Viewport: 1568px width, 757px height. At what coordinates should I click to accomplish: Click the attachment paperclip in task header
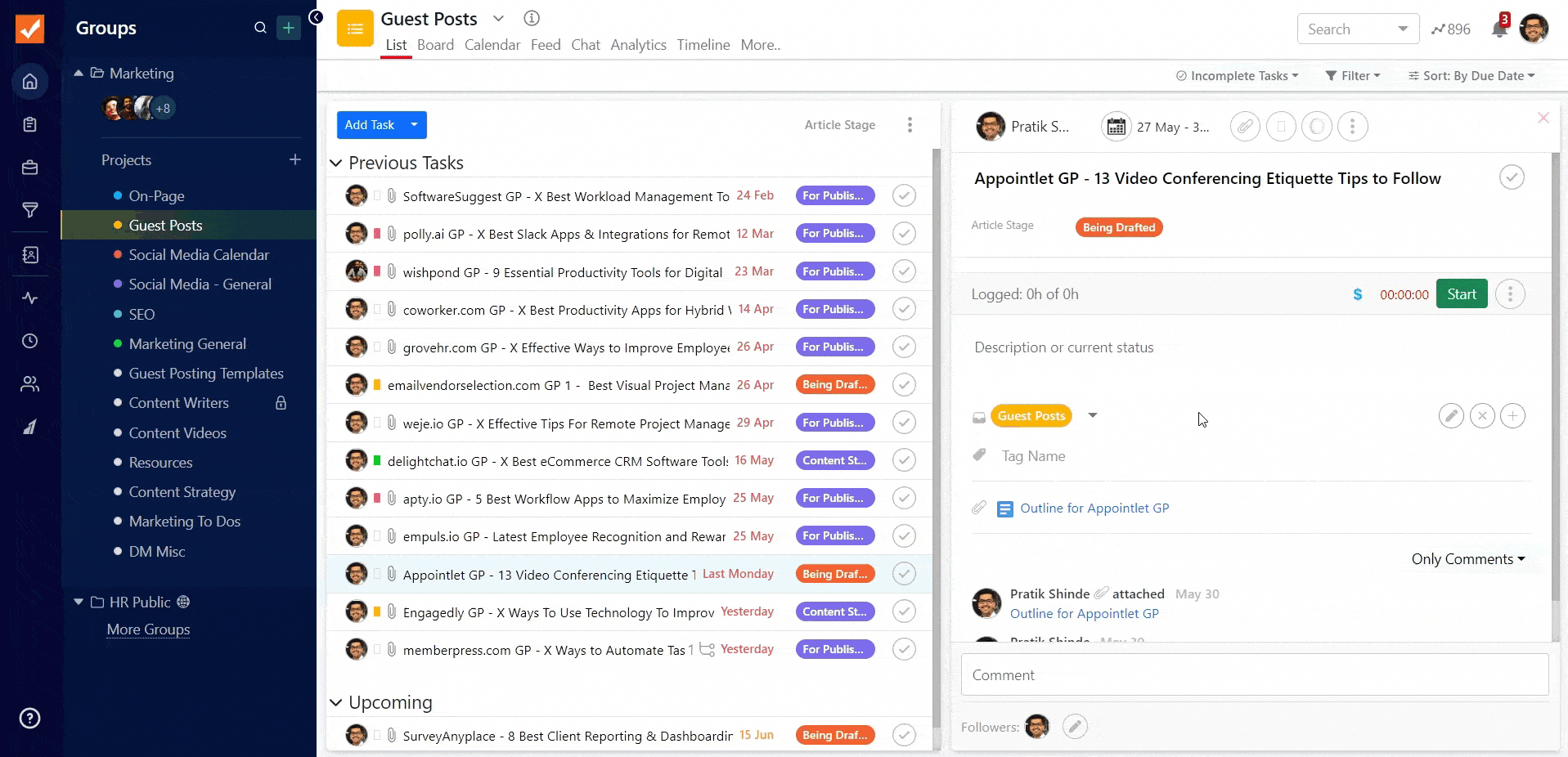point(1244,127)
